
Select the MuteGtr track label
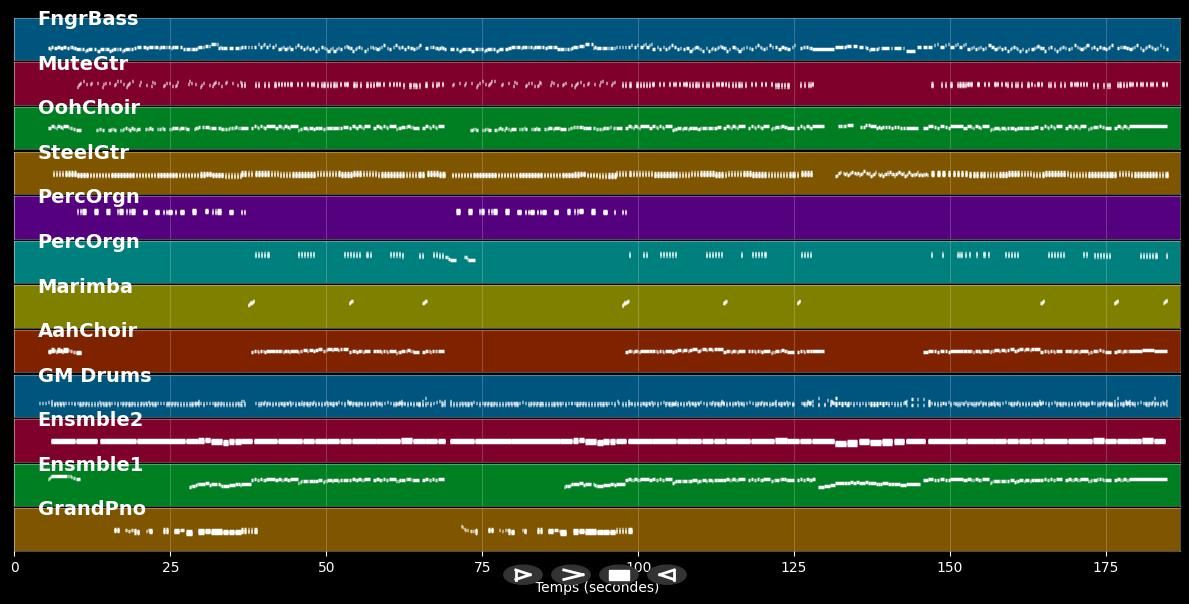(x=83, y=64)
